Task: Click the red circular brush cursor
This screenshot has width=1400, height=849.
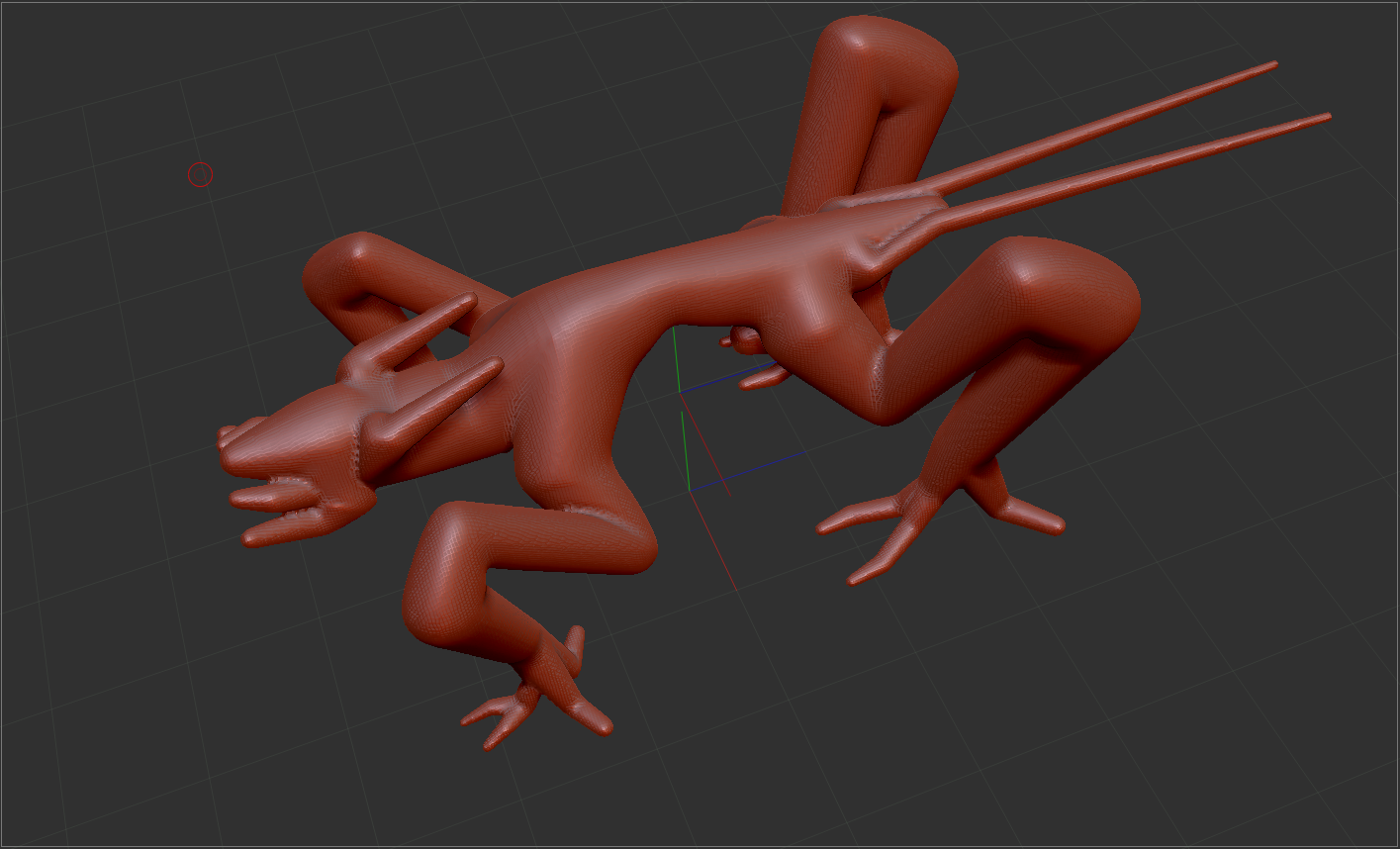Action: pyautogui.click(x=200, y=175)
